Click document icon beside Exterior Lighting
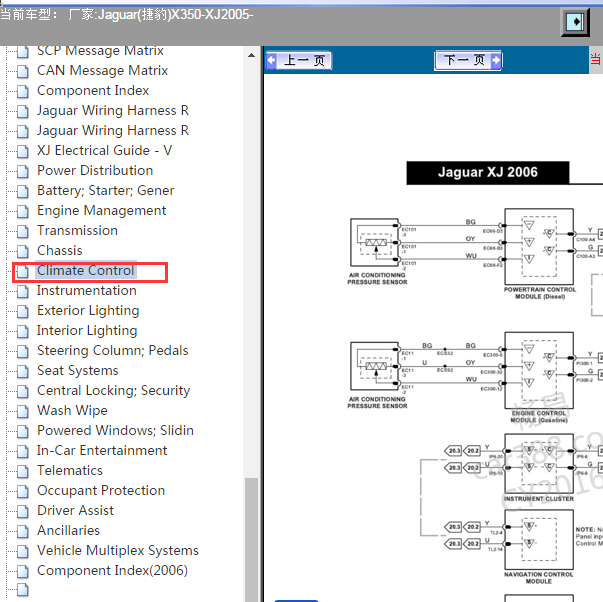 coord(23,311)
